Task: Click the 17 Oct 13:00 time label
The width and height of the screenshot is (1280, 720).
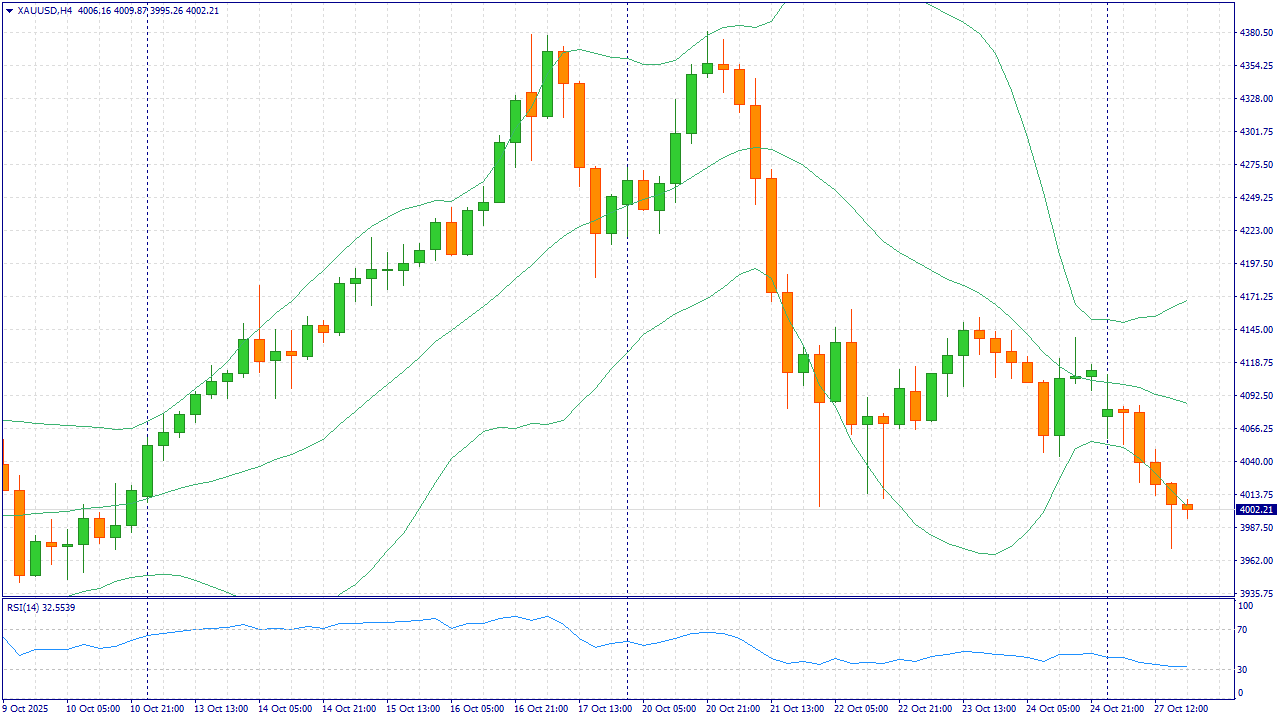Action: tap(604, 709)
